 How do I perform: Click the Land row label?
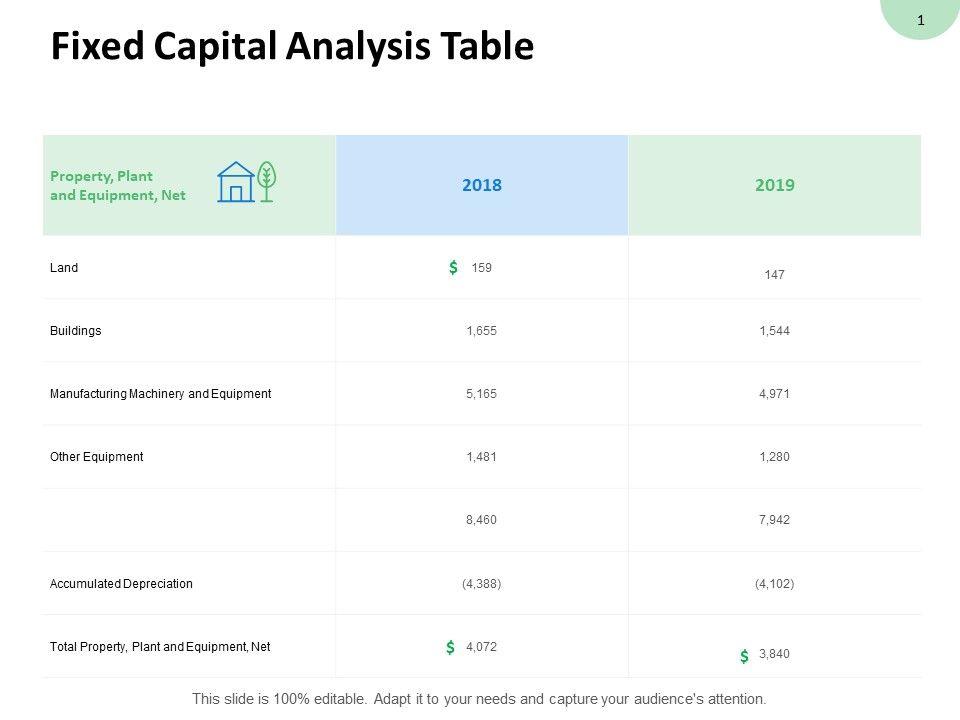64,268
